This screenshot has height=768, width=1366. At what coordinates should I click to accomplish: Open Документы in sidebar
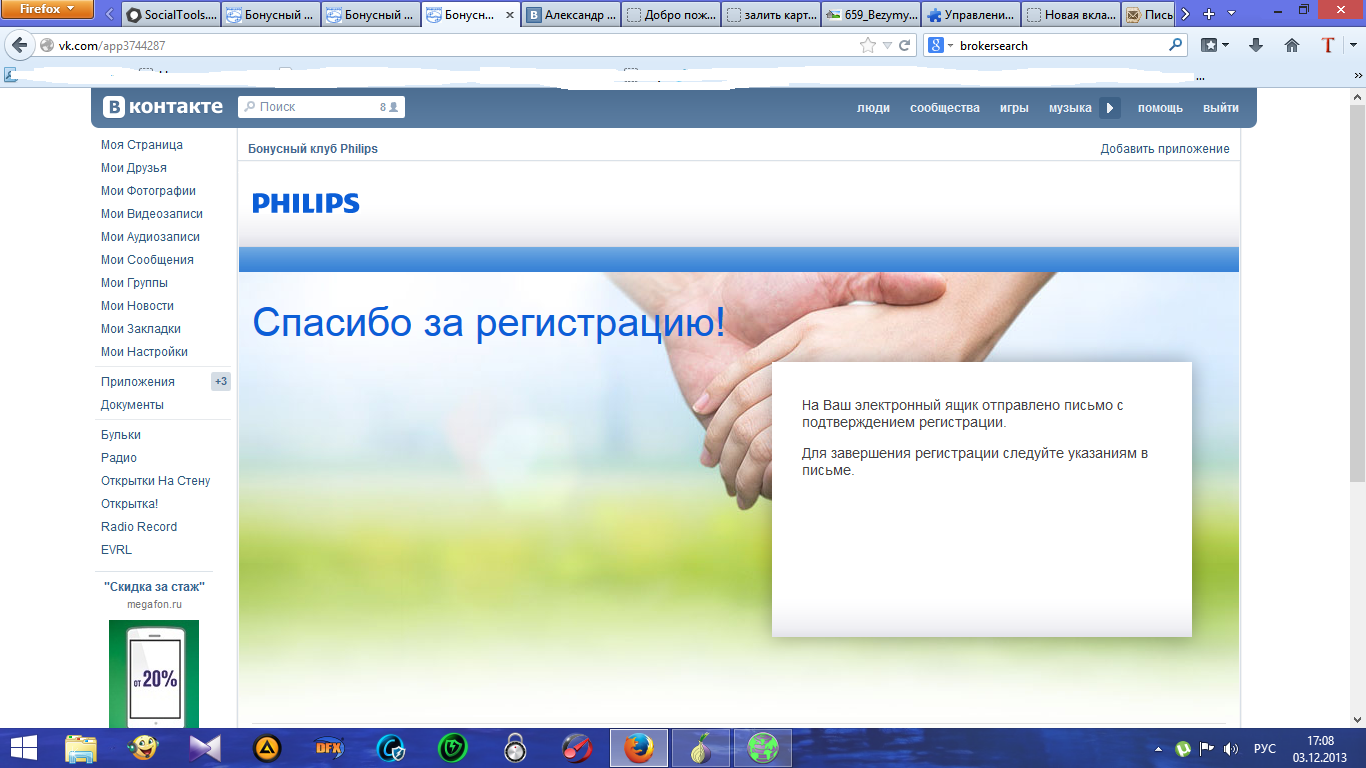[132, 405]
